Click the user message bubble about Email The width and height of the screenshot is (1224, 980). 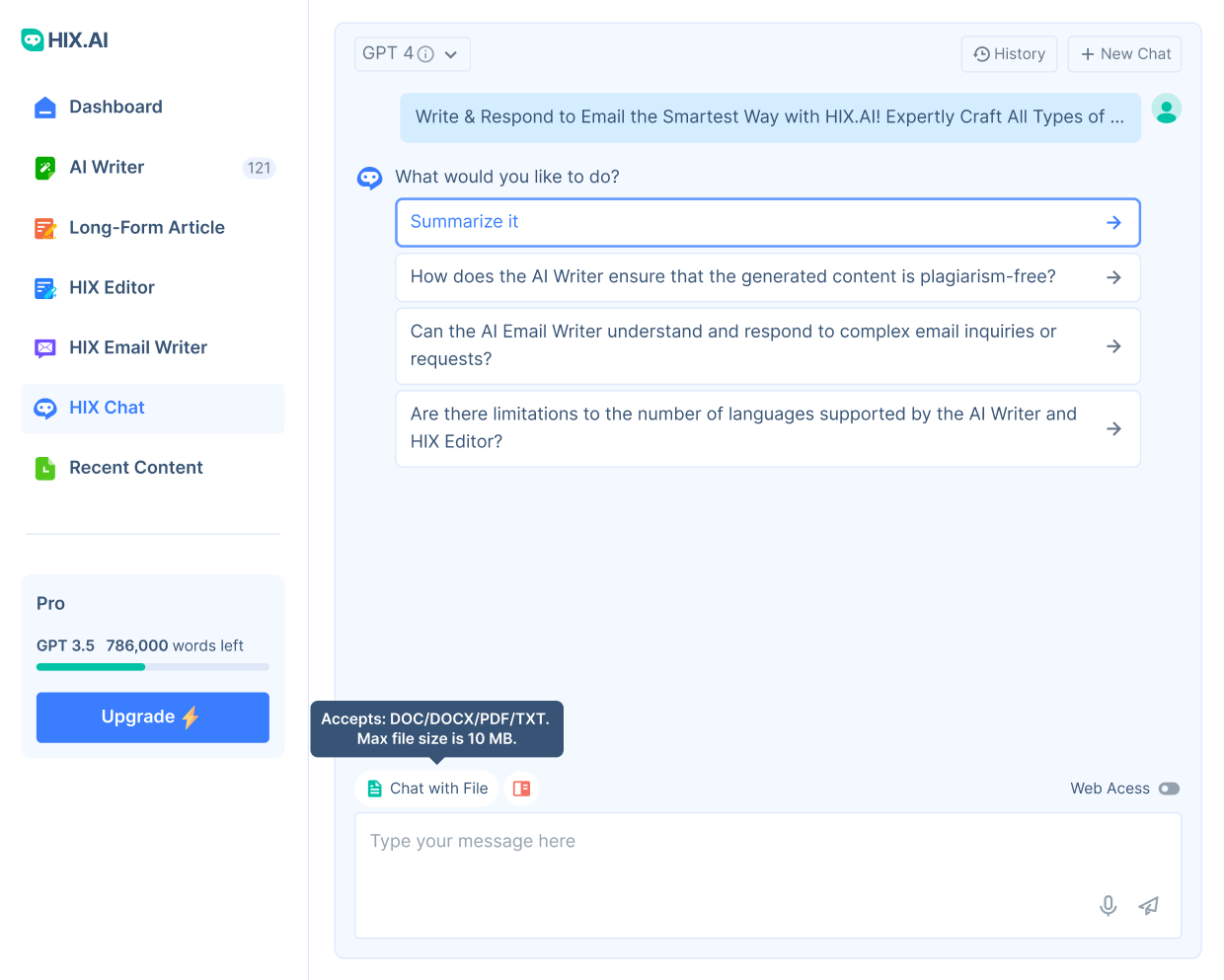770,117
